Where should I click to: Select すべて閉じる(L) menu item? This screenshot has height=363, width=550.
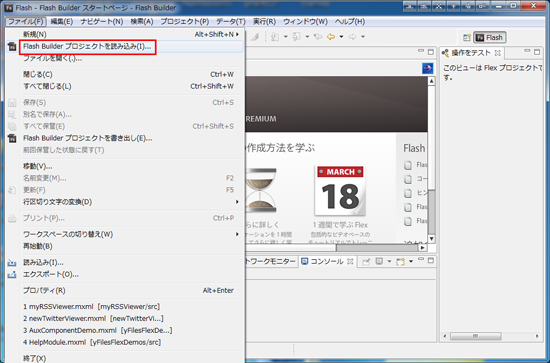(132, 86)
